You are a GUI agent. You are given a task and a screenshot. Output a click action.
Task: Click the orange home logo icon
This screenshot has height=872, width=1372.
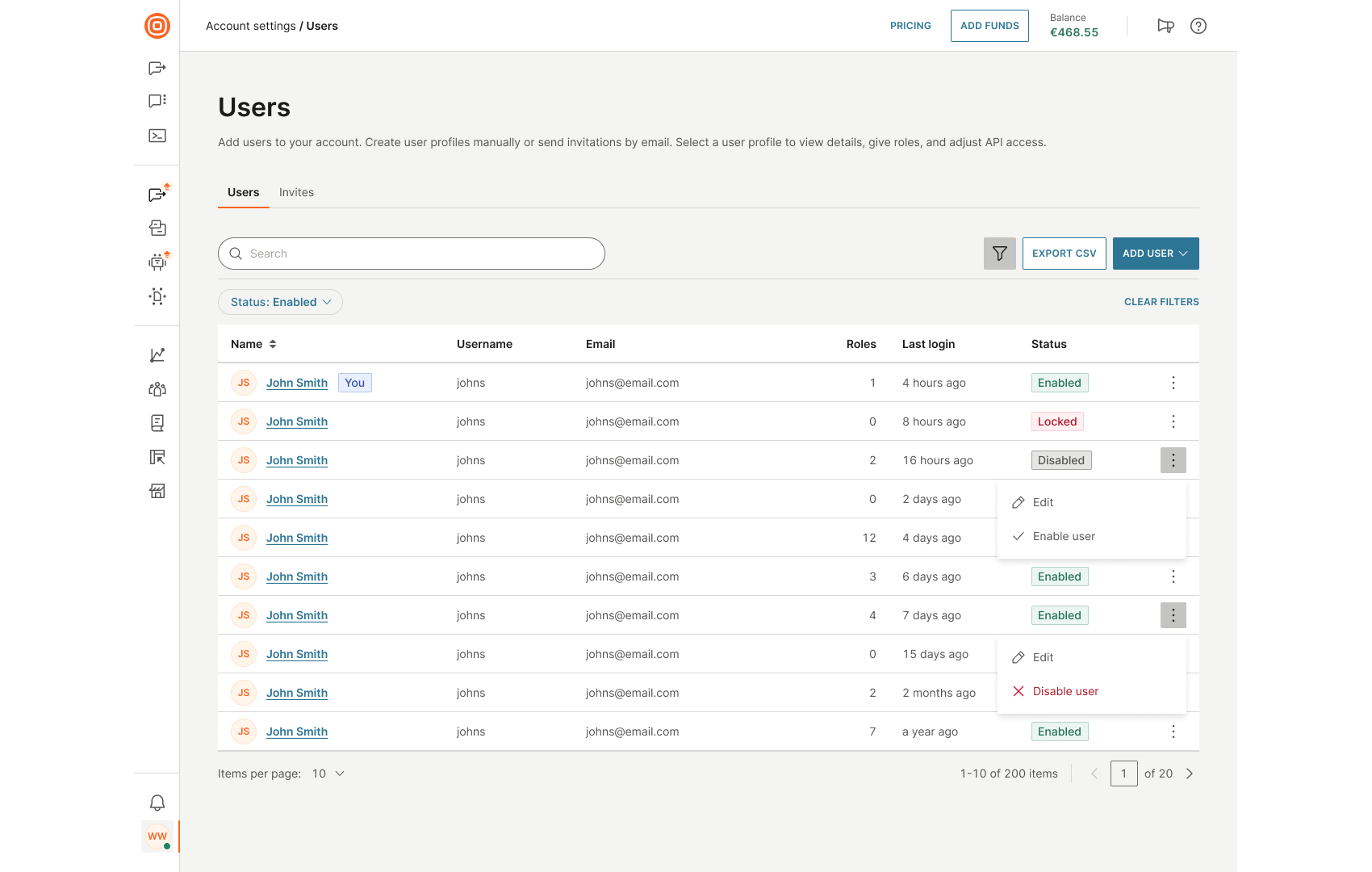click(157, 26)
